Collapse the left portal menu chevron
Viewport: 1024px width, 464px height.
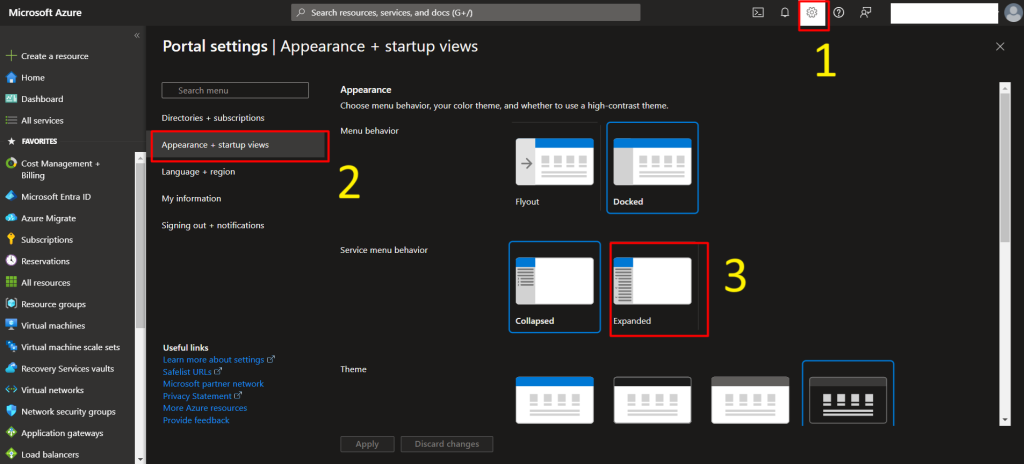coord(137,35)
